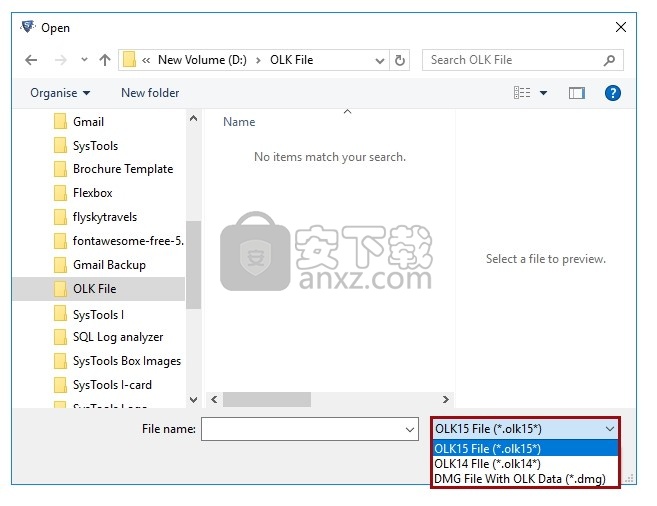Select the SysTools folder

coord(96,146)
